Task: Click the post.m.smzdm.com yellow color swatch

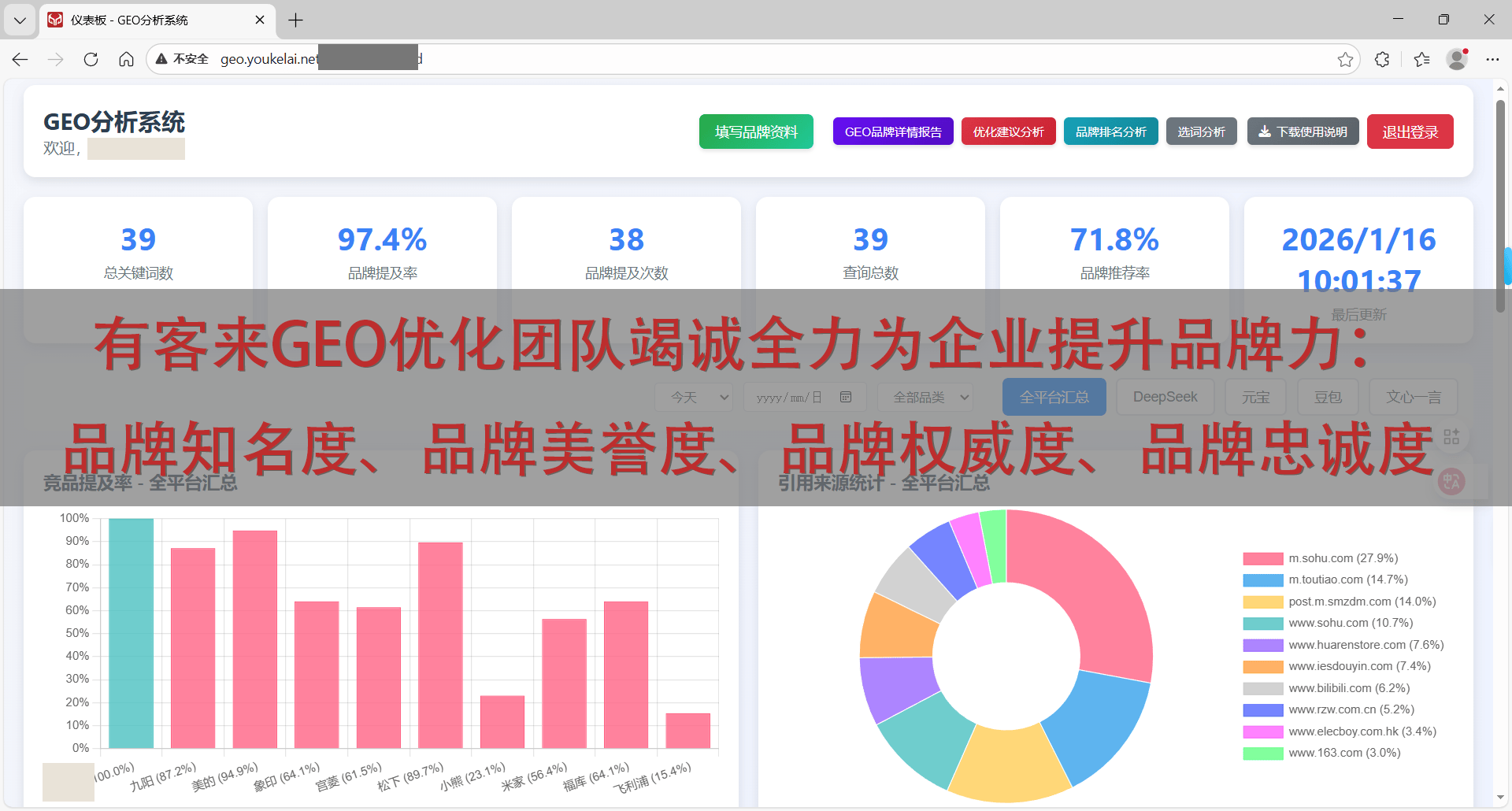Action: pyautogui.click(x=1262, y=602)
